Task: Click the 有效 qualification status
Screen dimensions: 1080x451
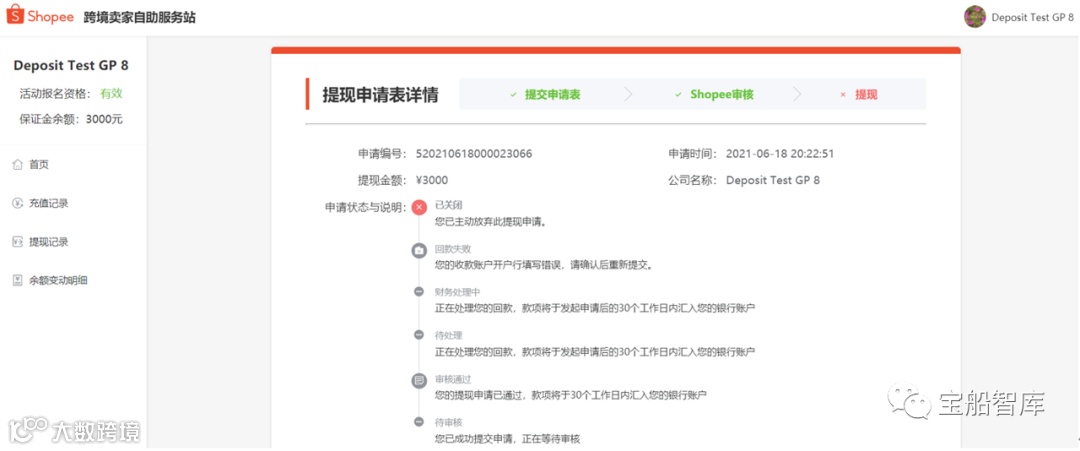Action: [x=112, y=93]
